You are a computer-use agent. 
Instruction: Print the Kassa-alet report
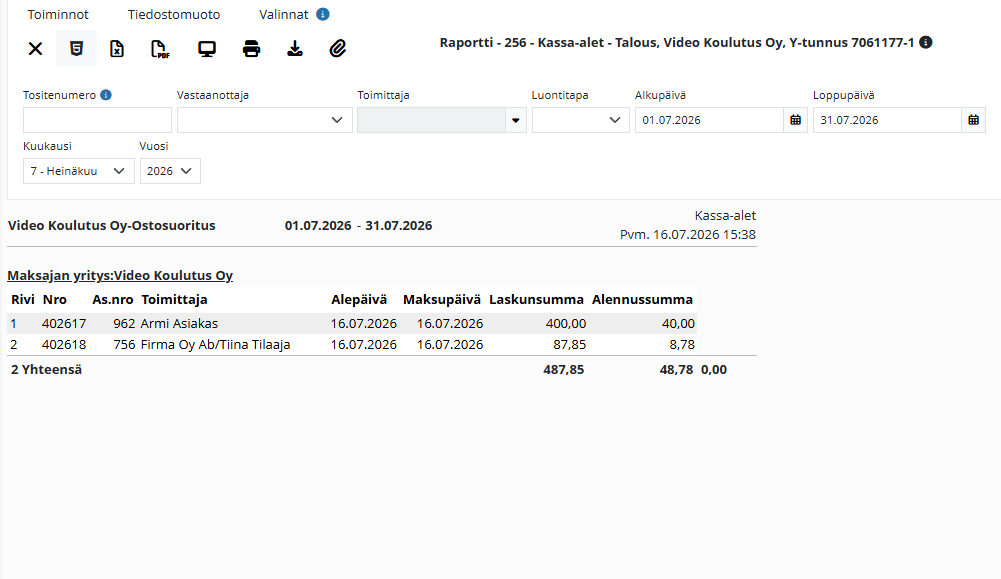click(x=252, y=49)
